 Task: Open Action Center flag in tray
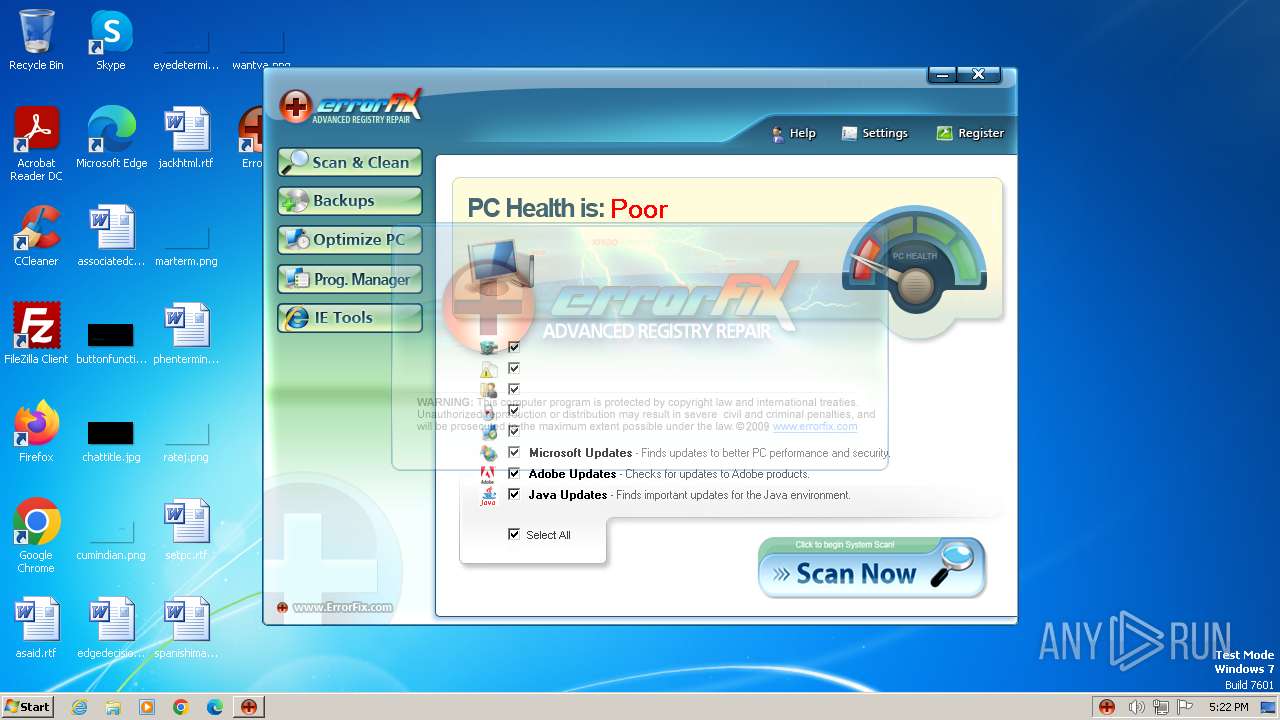[1185, 707]
